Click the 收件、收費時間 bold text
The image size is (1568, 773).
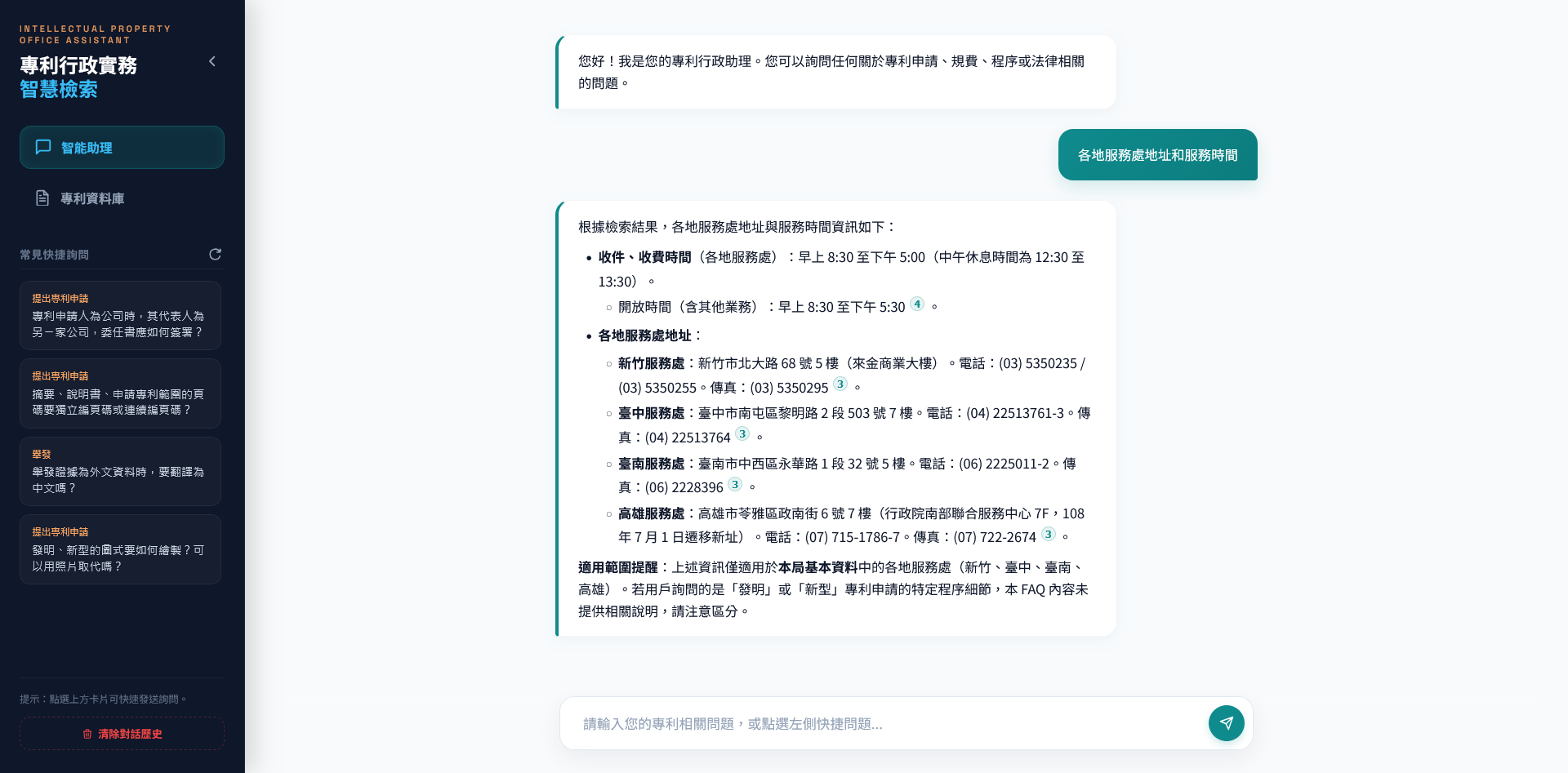click(x=645, y=257)
